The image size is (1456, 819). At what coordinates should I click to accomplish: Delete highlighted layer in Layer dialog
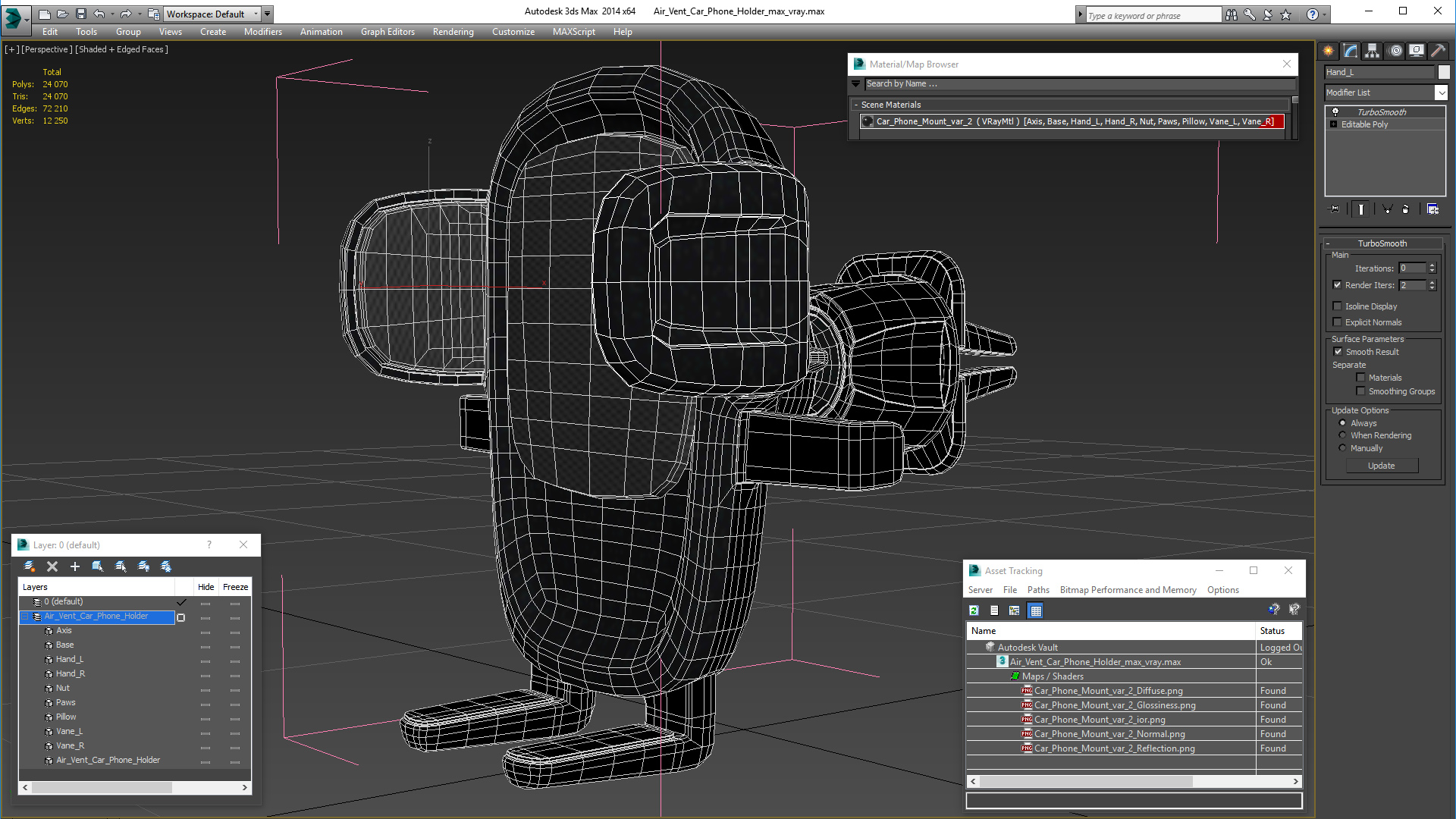tap(52, 566)
